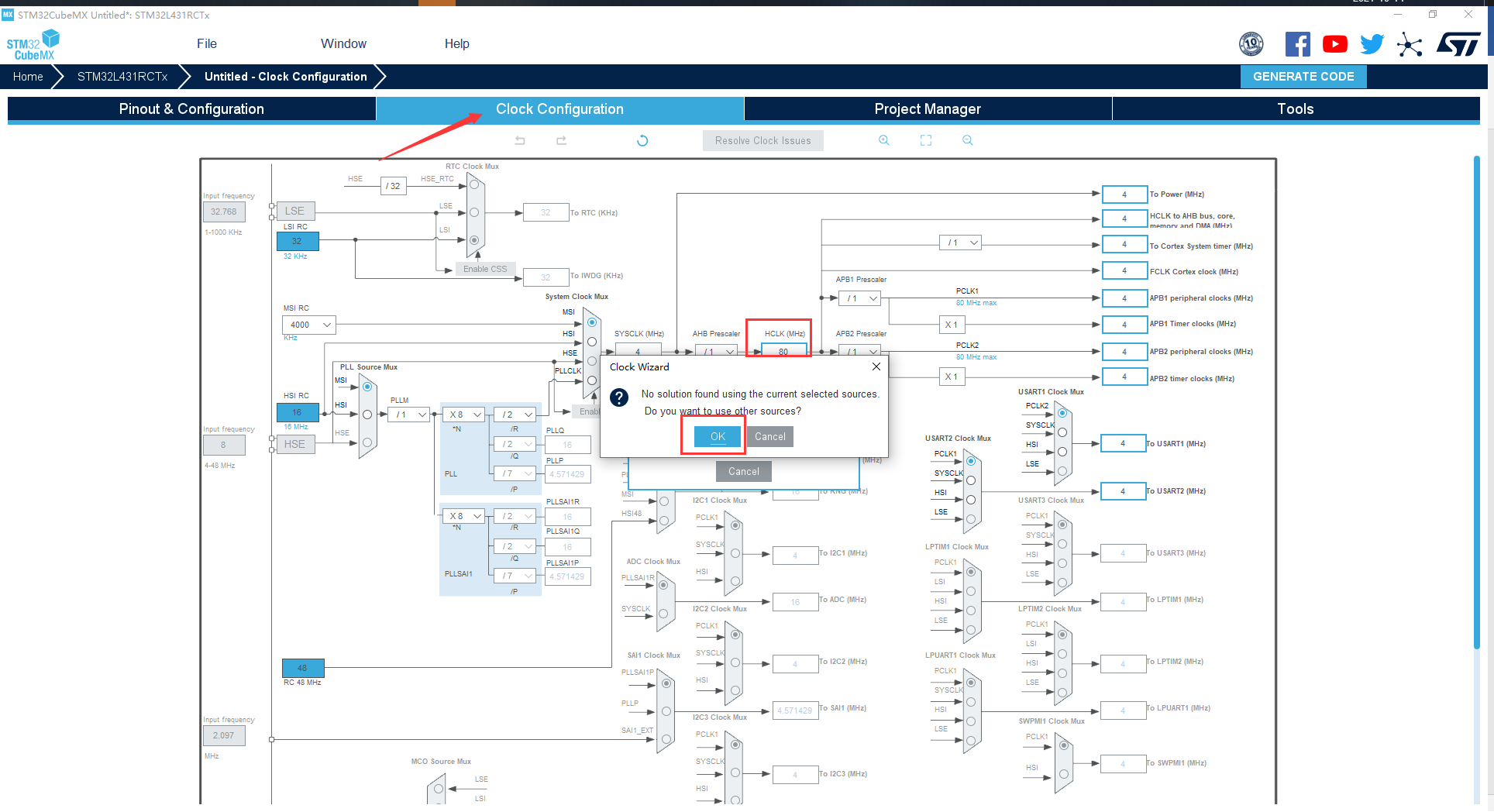Select LSE radio in RTC Clock Mux
Screen dimensions: 1494x812
(474, 212)
